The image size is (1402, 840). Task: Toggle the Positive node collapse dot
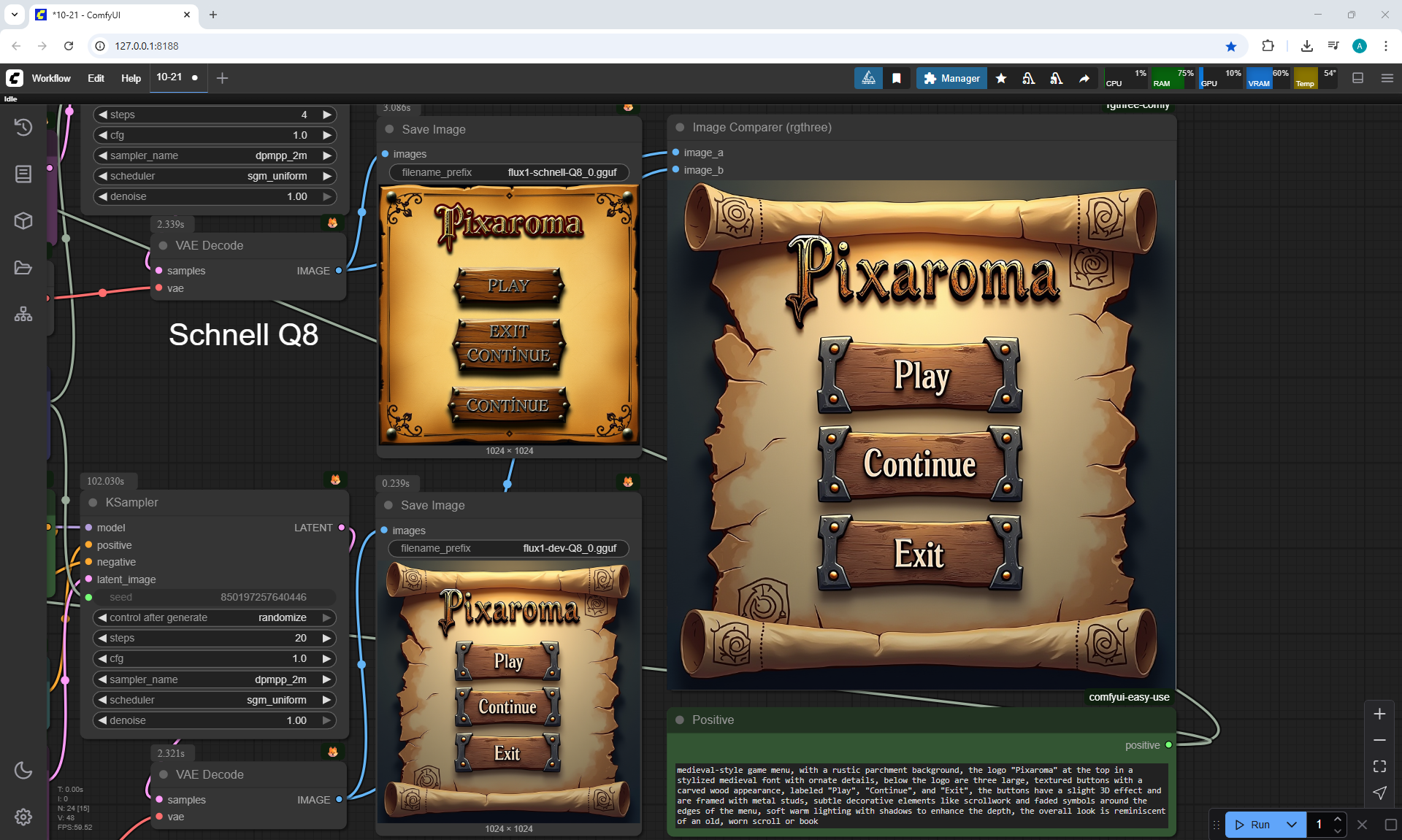pos(680,720)
